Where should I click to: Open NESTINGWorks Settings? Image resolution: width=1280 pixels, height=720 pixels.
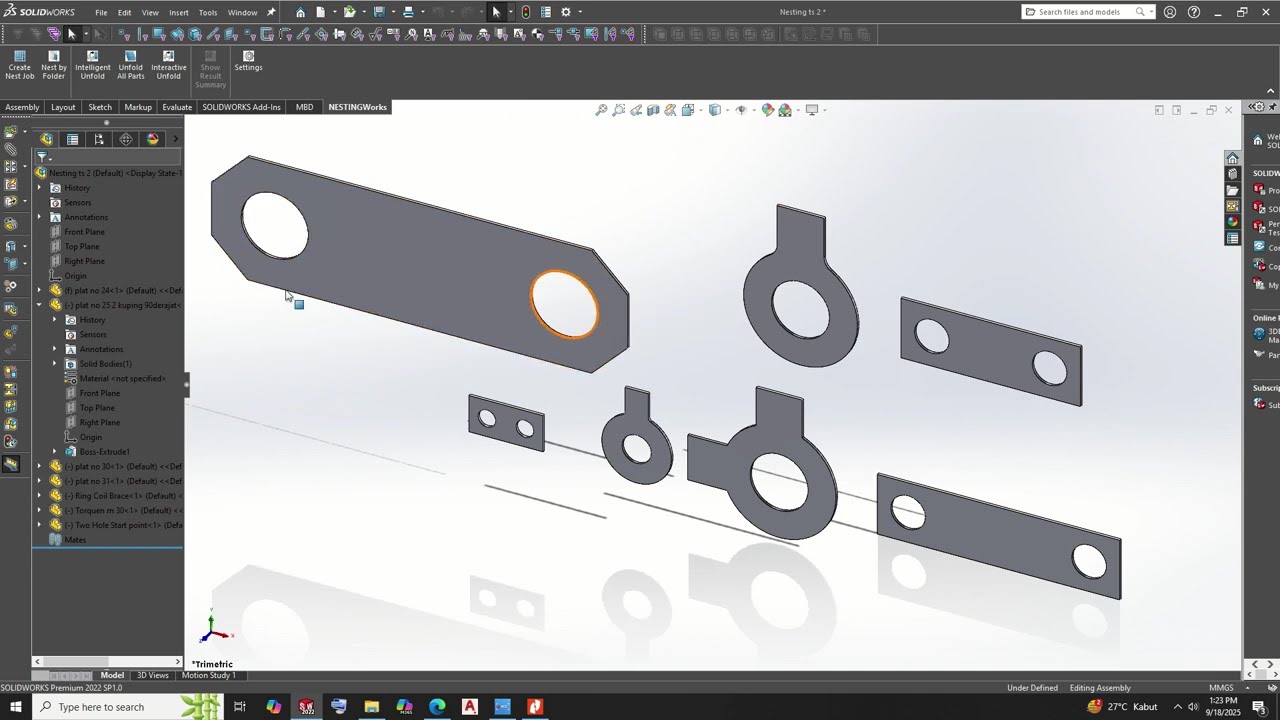pos(248,60)
